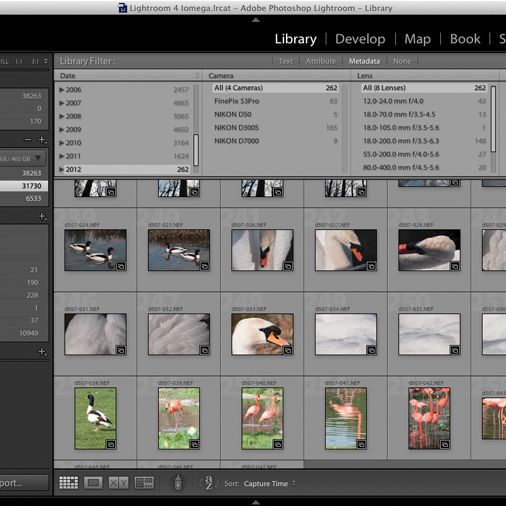Filter by 80.0-400.0 mm f/4.5-5.6 lens

[424, 167]
